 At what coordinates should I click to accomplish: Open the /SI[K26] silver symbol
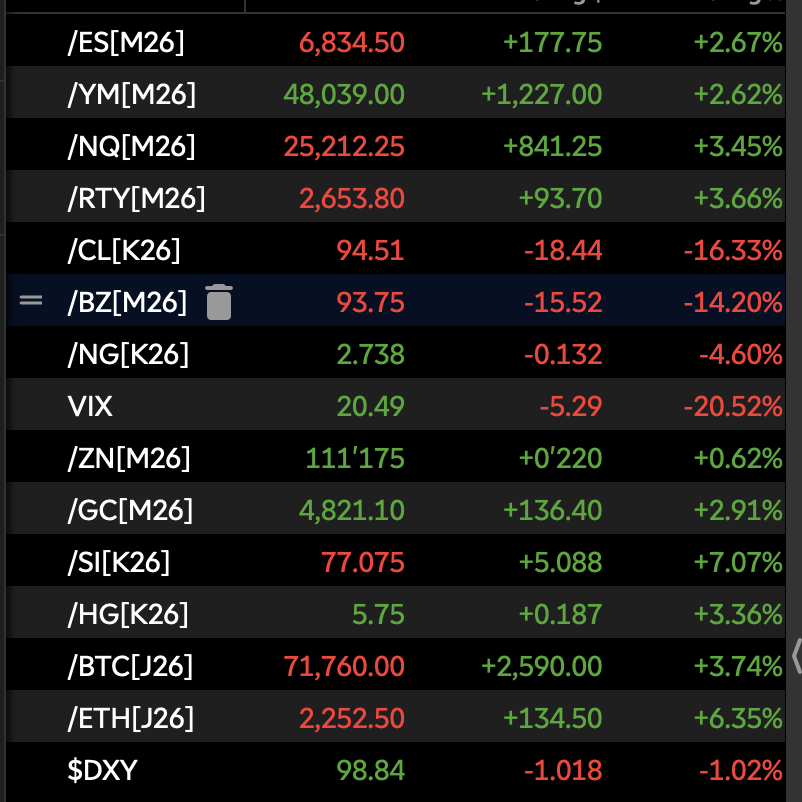pyautogui.click(x=119, y=562)
